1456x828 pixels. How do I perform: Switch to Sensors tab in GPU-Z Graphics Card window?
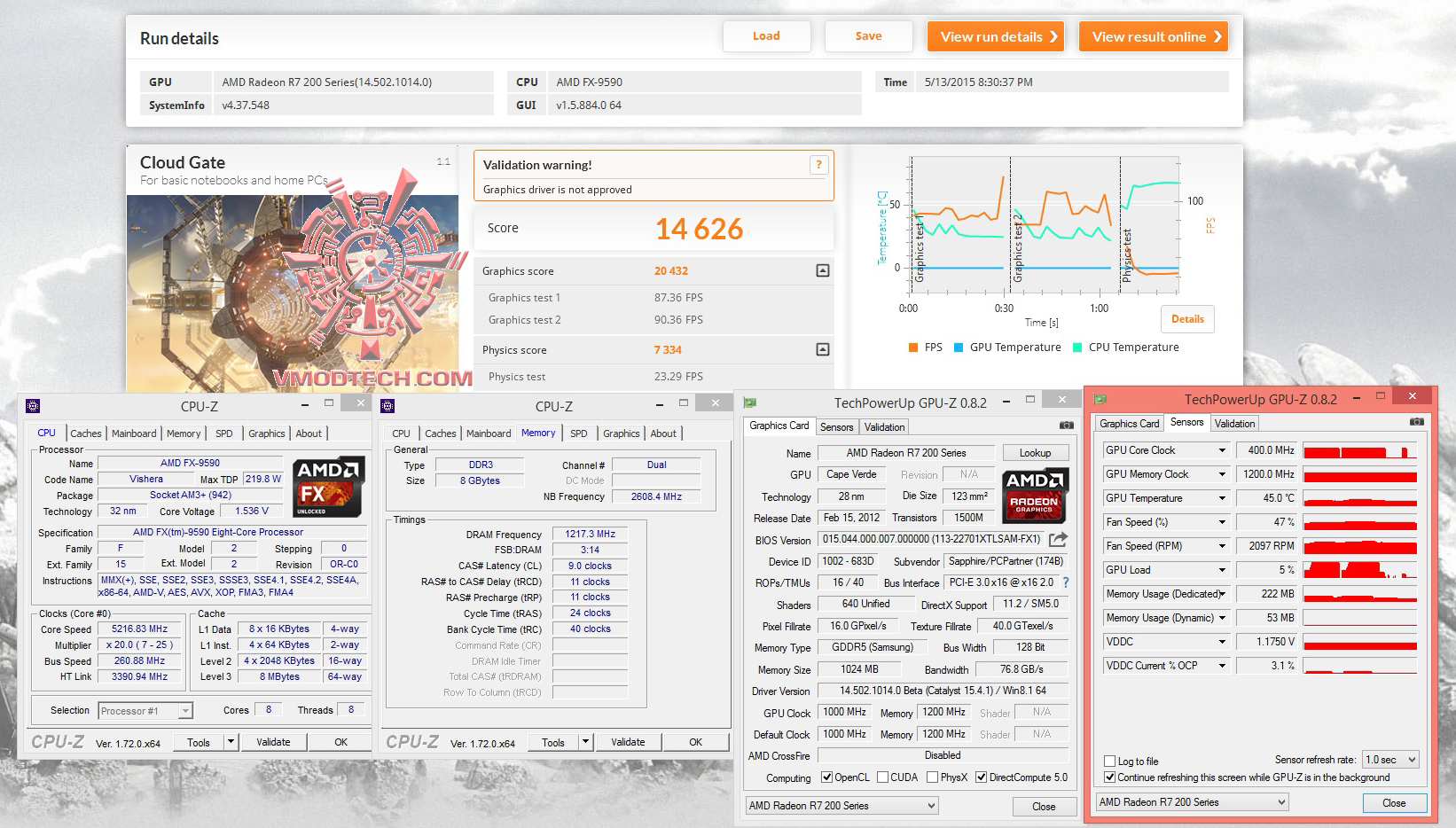point(837,427)
